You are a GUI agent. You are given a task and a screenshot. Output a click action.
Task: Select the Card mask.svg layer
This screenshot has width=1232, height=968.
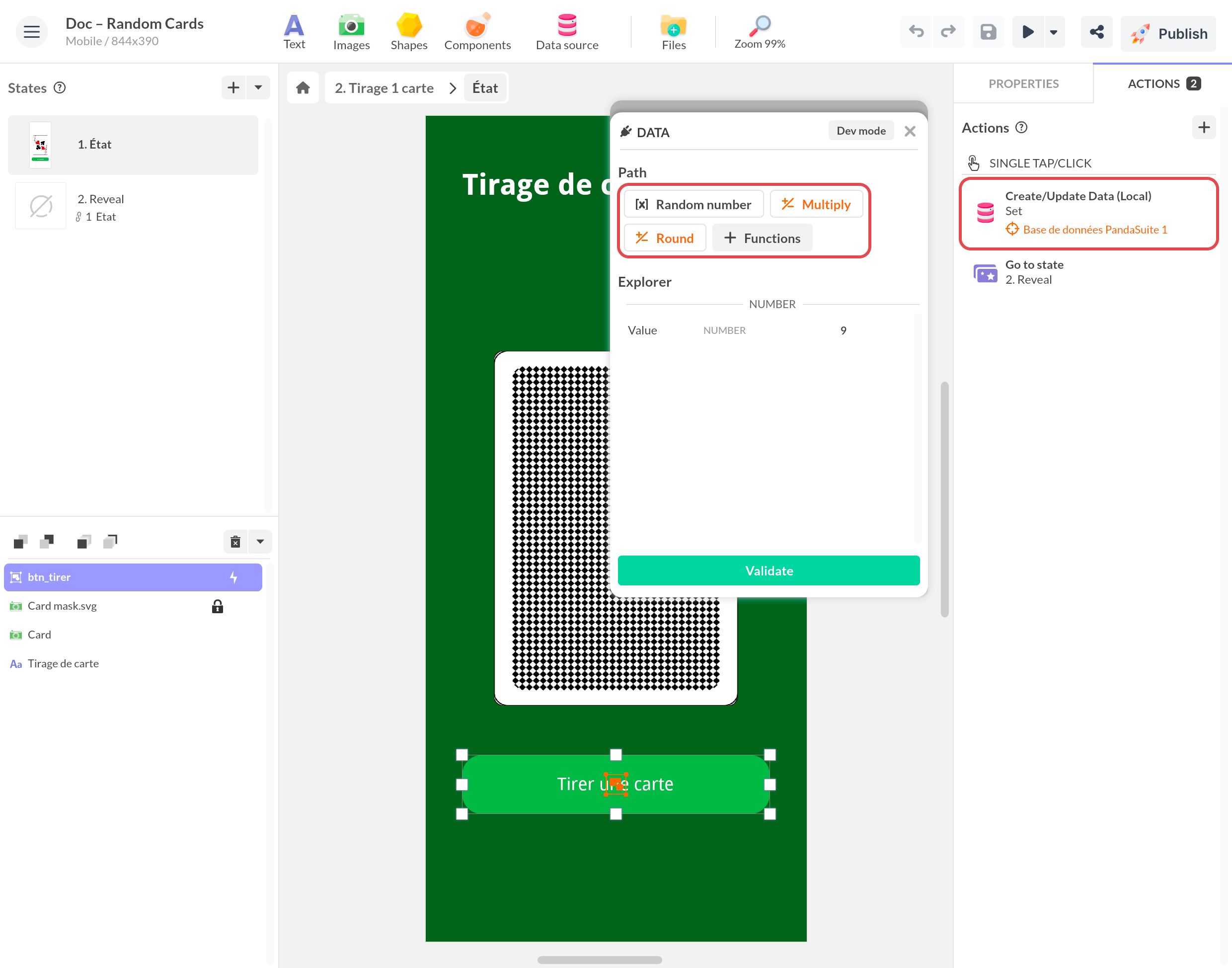pos(133,606)
